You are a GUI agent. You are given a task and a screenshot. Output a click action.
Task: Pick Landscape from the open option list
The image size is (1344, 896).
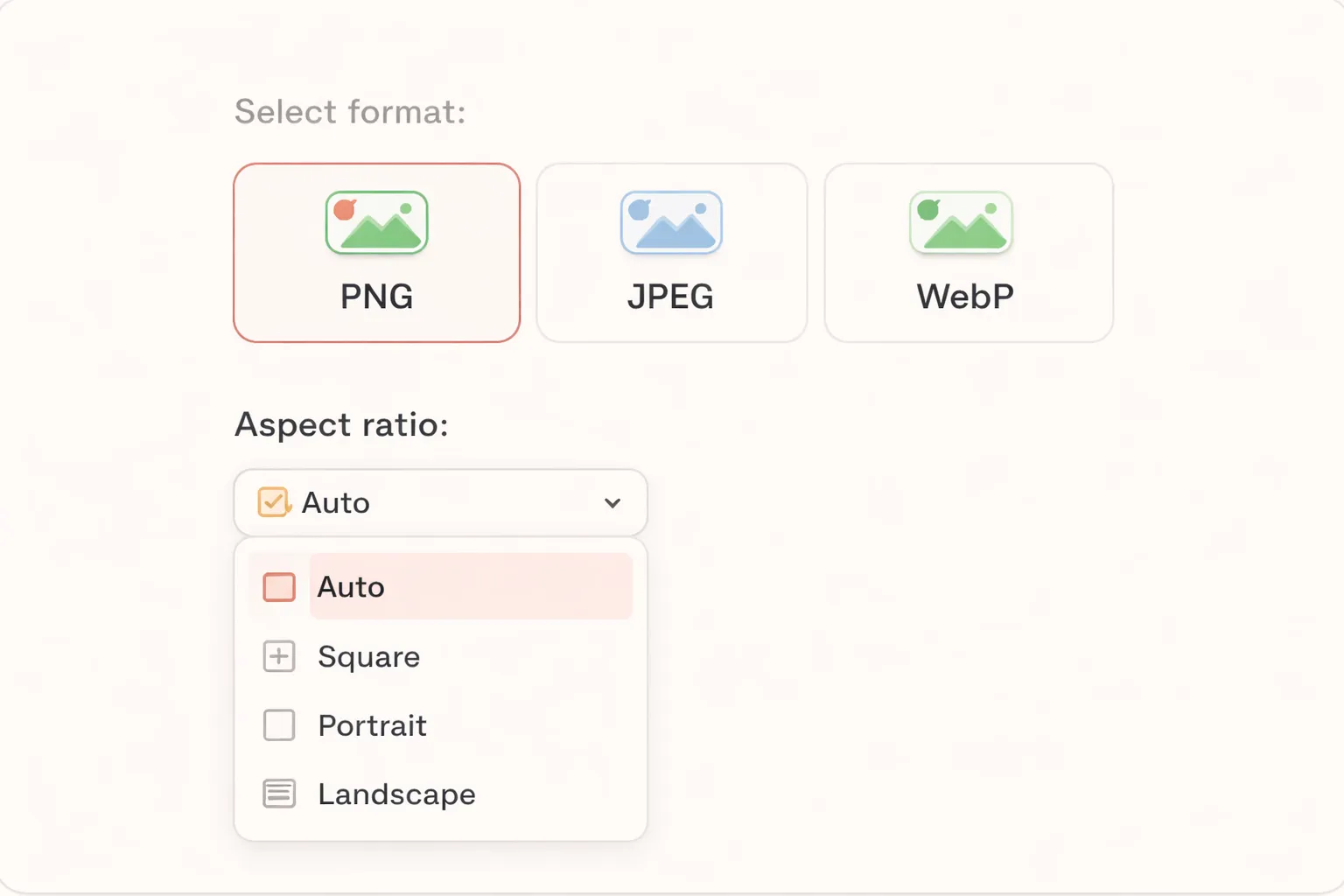point(395,794)
